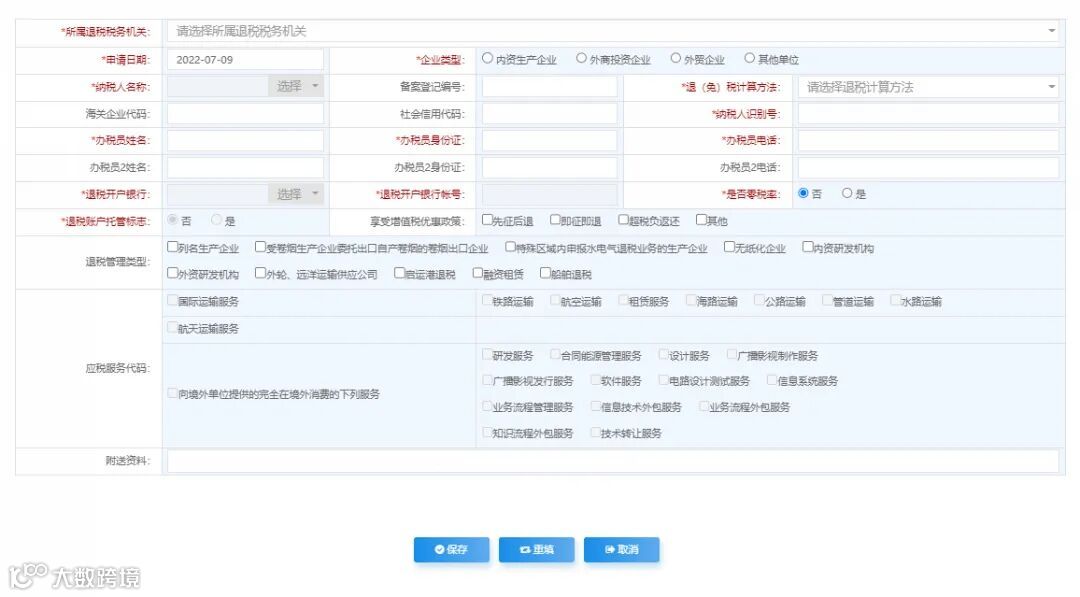1080x597 pixels.
Task: Set 是否零税率 to 是
Action: tap(847, 193)
